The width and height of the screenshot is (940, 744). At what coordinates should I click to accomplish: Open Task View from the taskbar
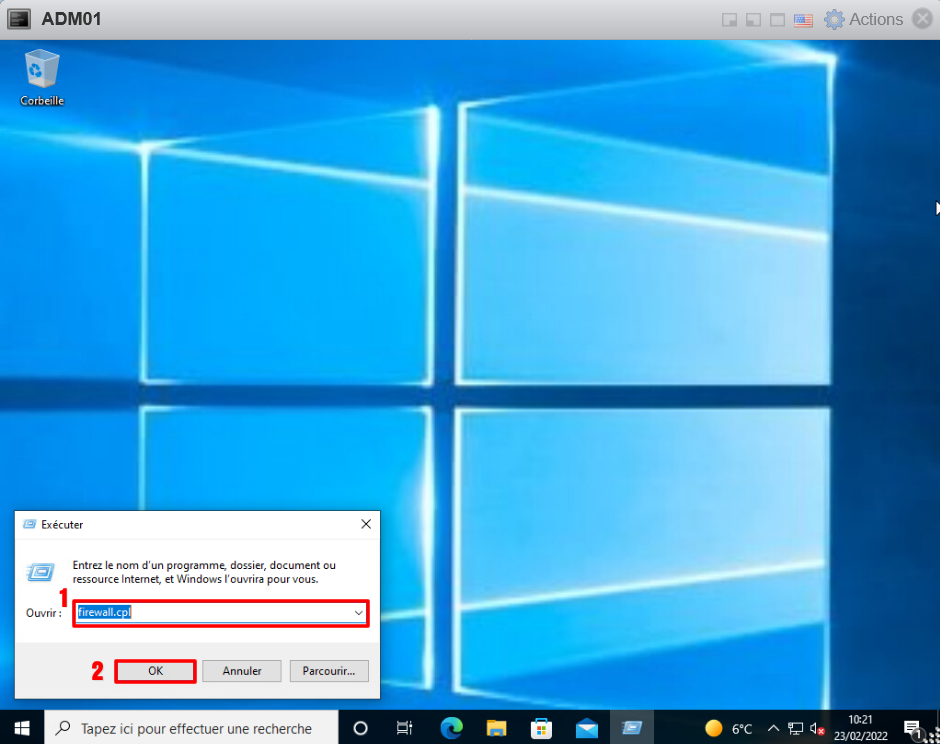pyautogui.click(x=404, y=728)
